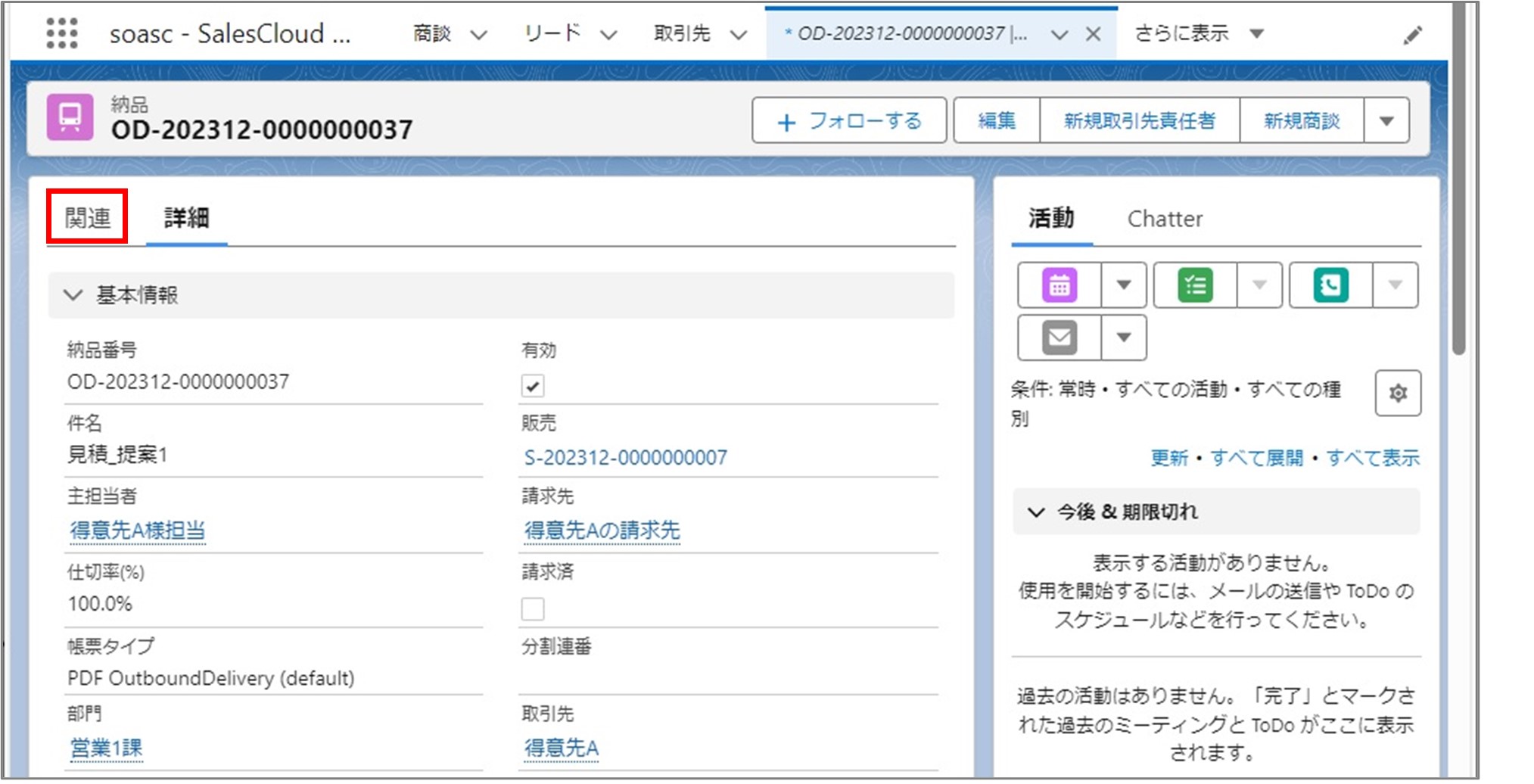Switch to the 詳細 tab
The height and width of the screenshot is (784, 1534).
click(187, 218)
